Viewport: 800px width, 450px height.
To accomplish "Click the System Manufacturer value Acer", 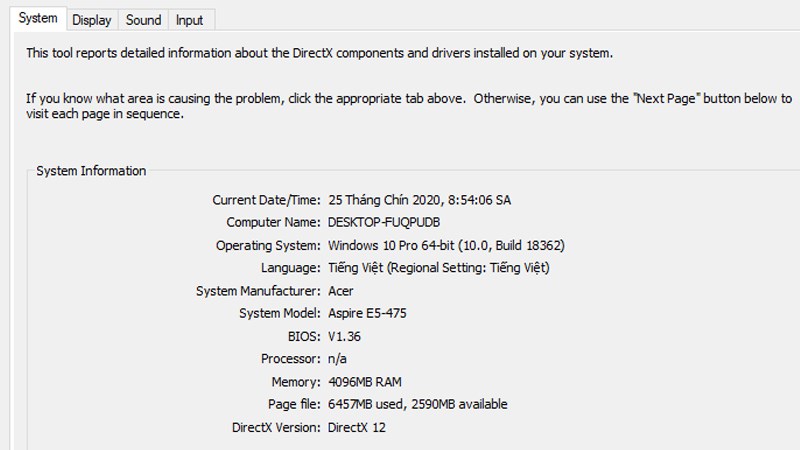I will (x=342, y=291).
